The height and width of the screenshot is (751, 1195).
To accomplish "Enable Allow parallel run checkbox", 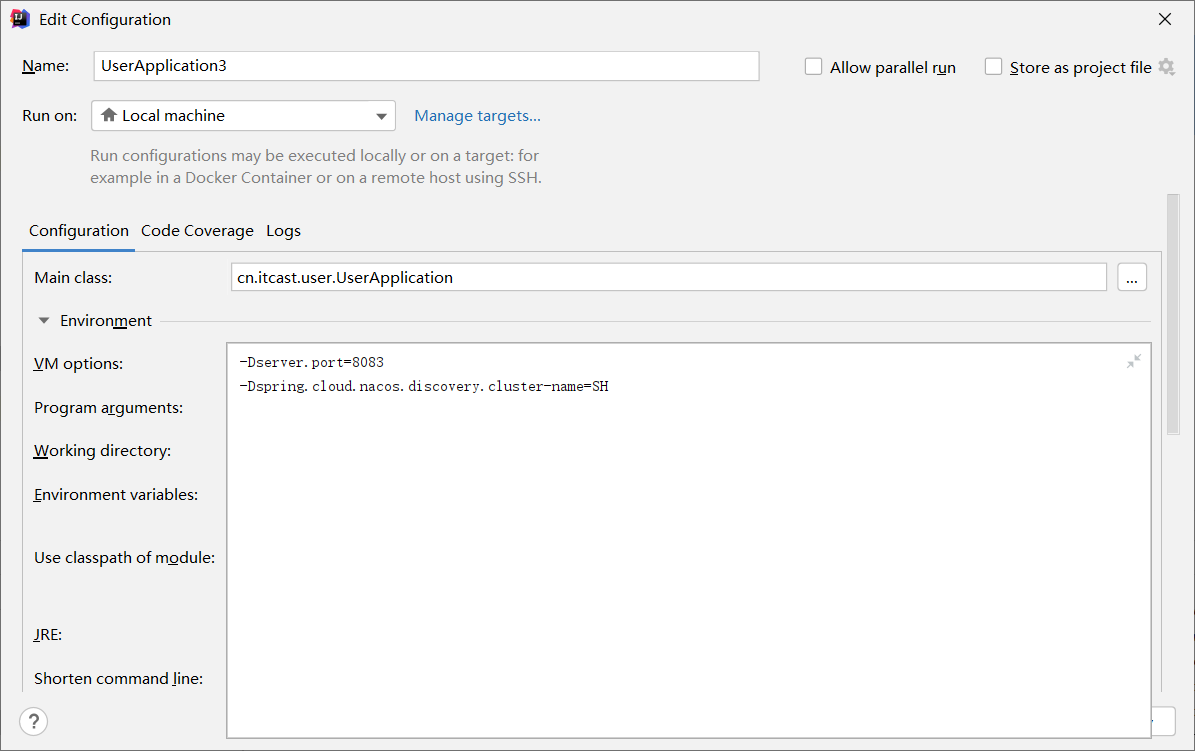I will pyautogui.click(x=814, y=67).
